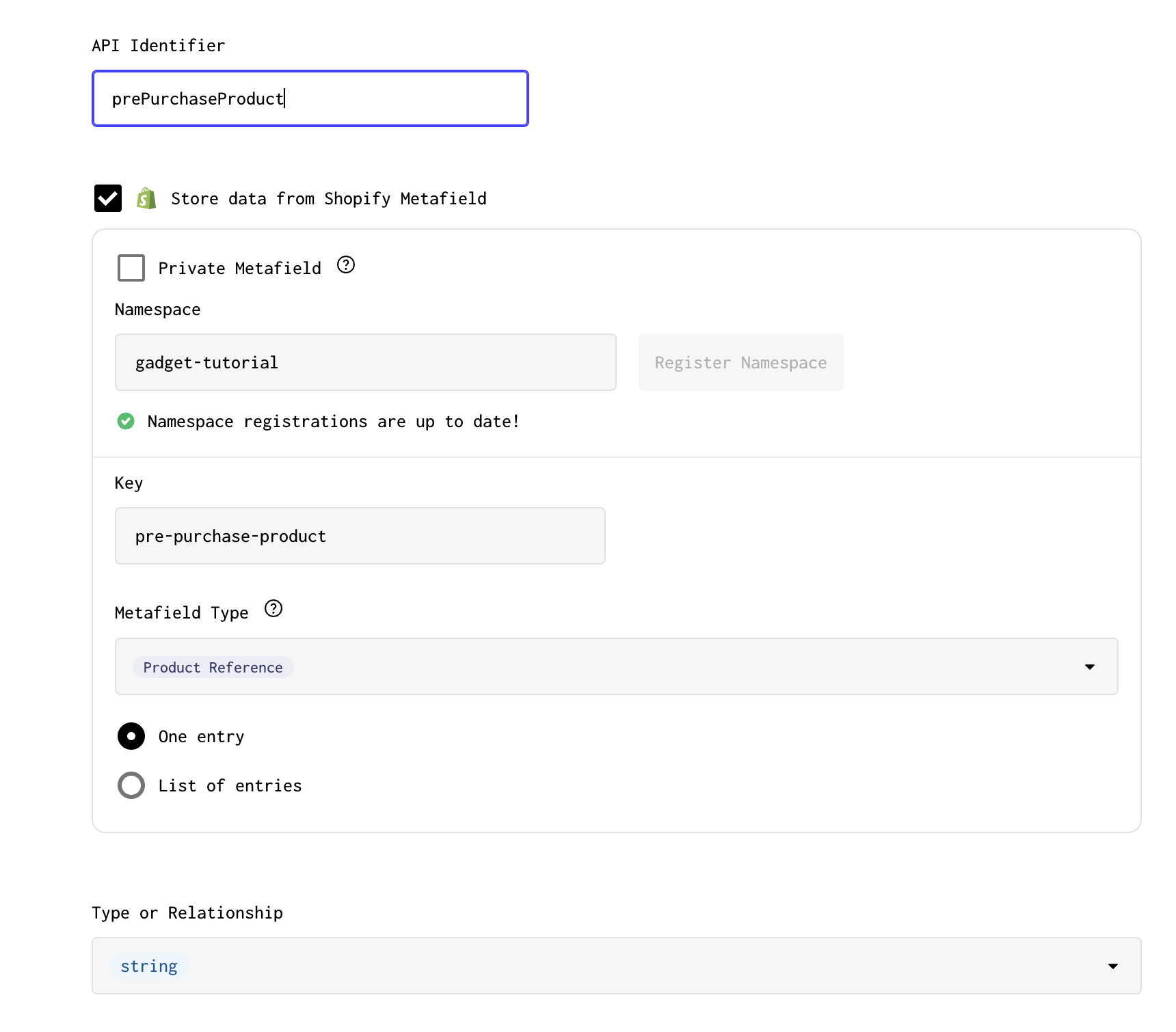Image resolution: width=1176 pixels, height=1032 pixels.
Task: Open the Metafield Type dropdown
Action: point(617,666)
